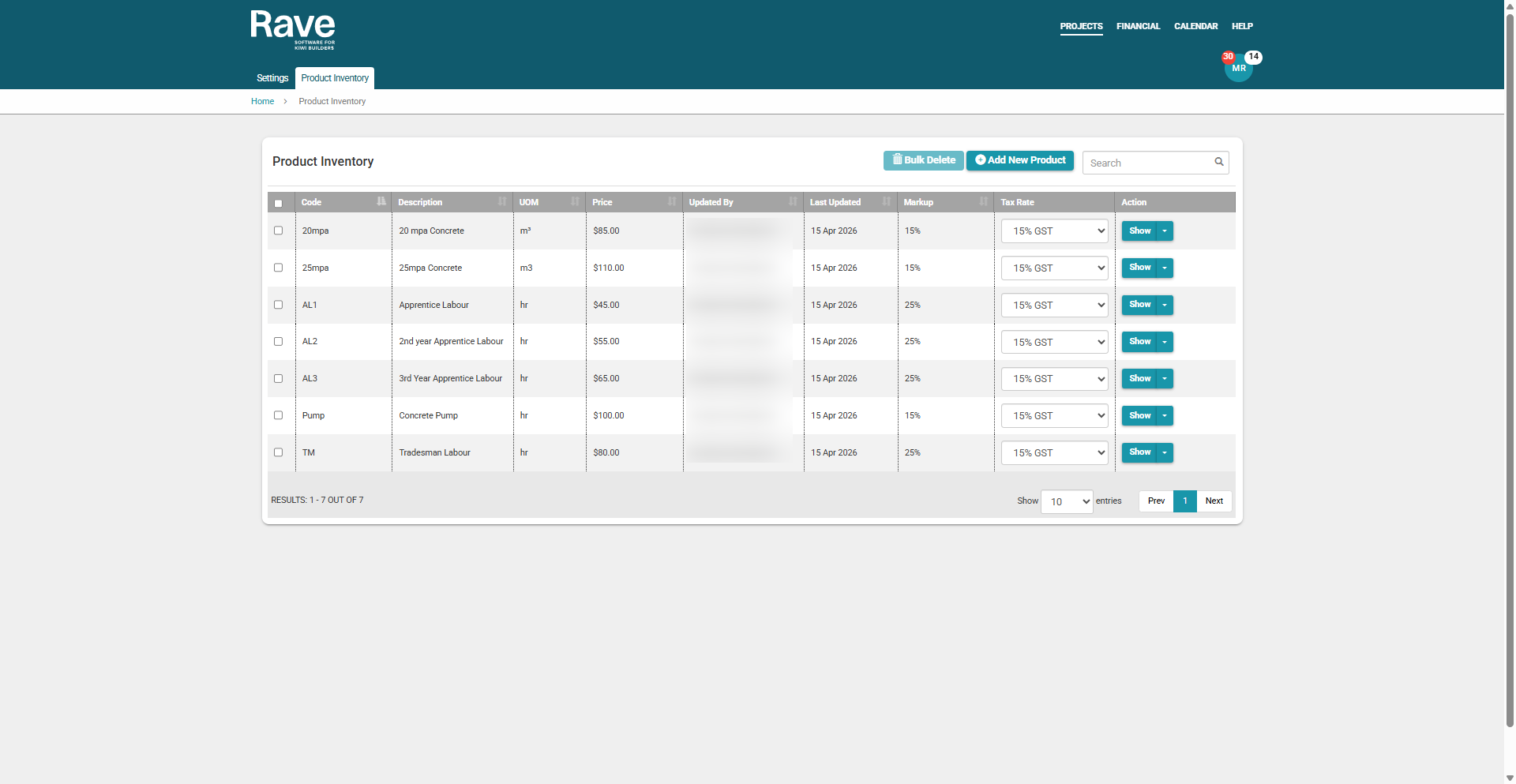Expand the Show action arrow for 20mpa
The height and width of the screenshot is (784, 1516).
point(1165,231)
